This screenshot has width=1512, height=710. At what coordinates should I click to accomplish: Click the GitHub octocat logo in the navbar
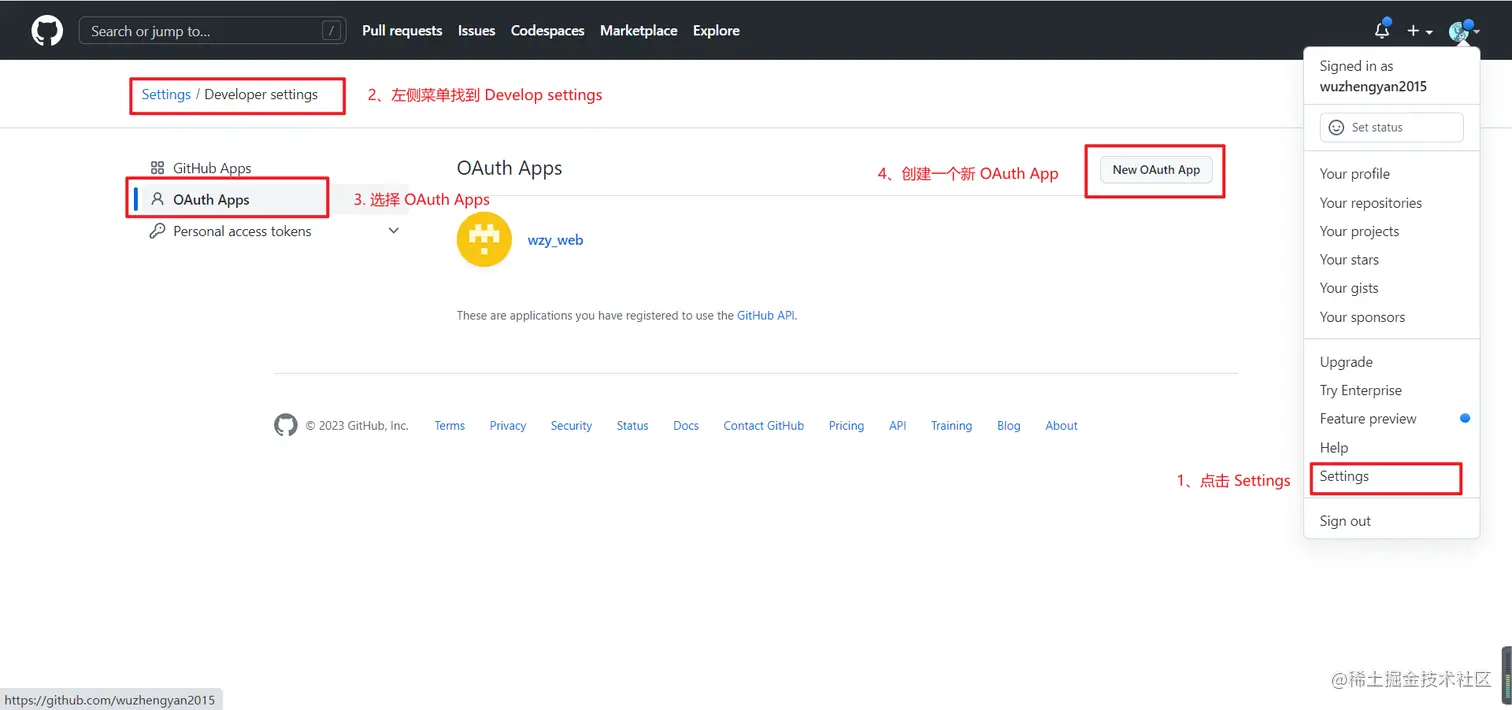[46, 30]
